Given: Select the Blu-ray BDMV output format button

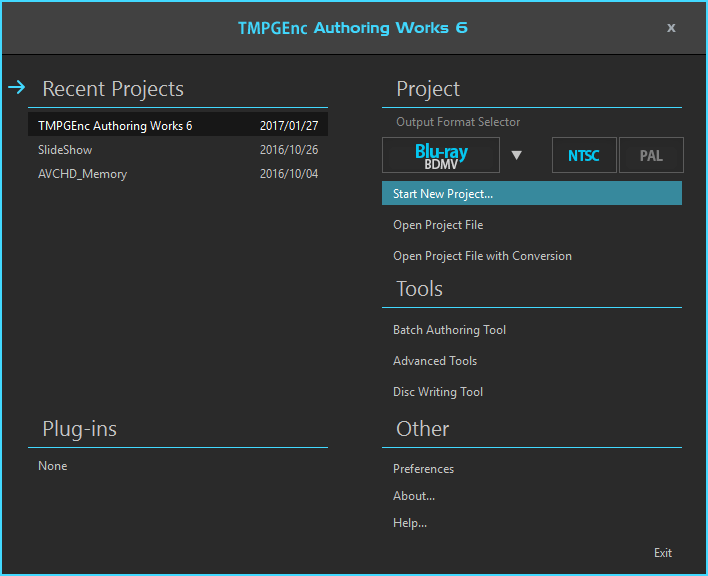Looking at the screenshot, I should (x=441, y=155).
